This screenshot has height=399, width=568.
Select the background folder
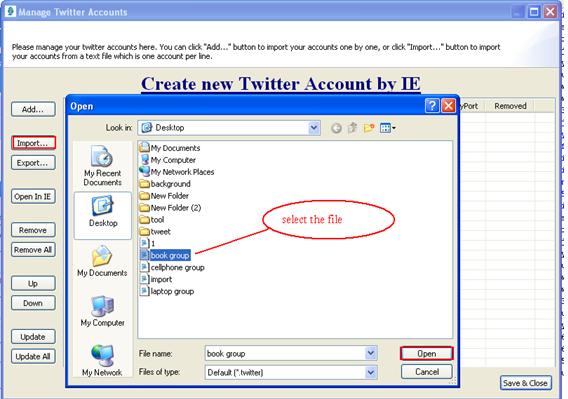(x=165, y=184)
